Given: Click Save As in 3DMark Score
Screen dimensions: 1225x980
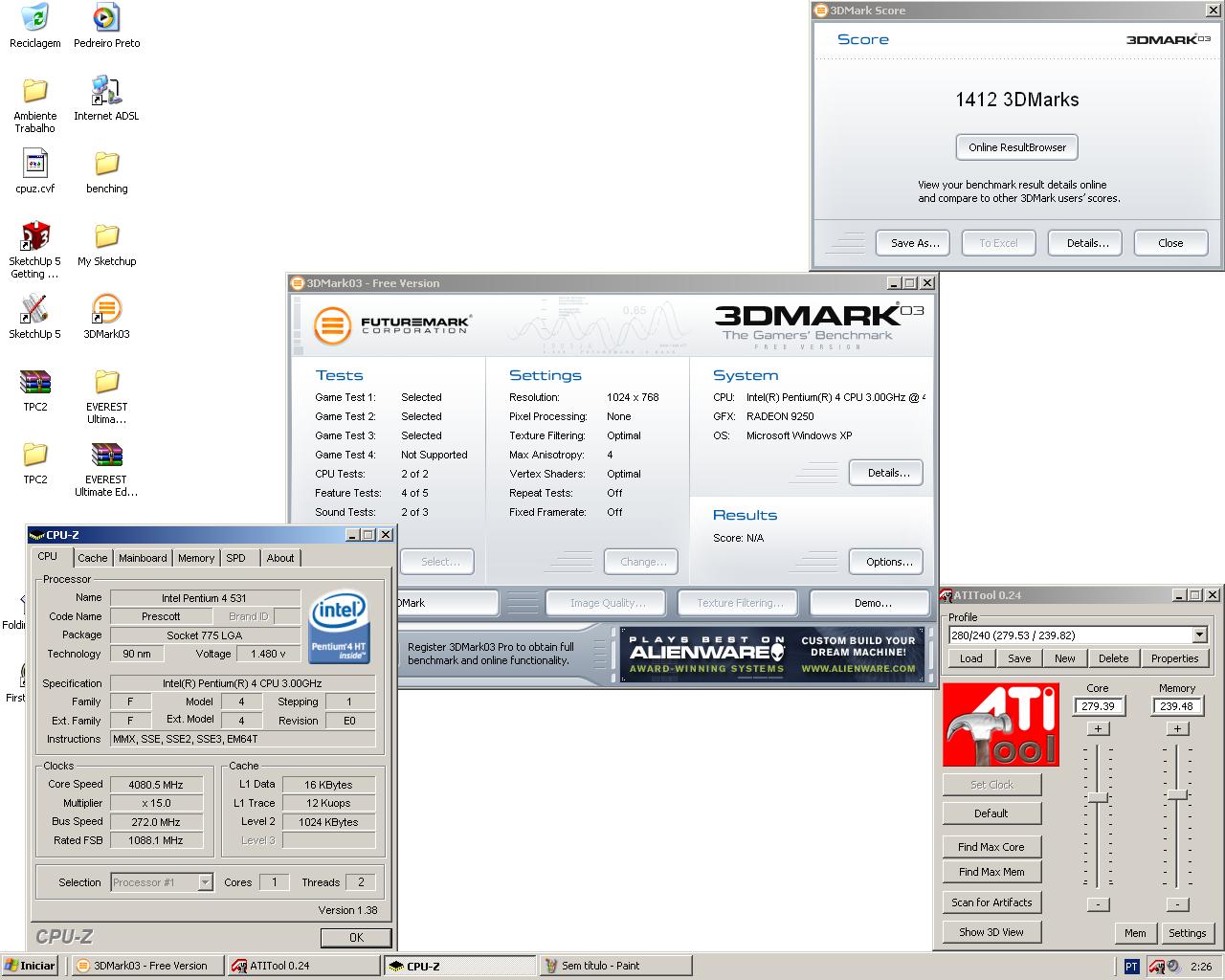Looking at the screenshot, I should pos(915,243).
